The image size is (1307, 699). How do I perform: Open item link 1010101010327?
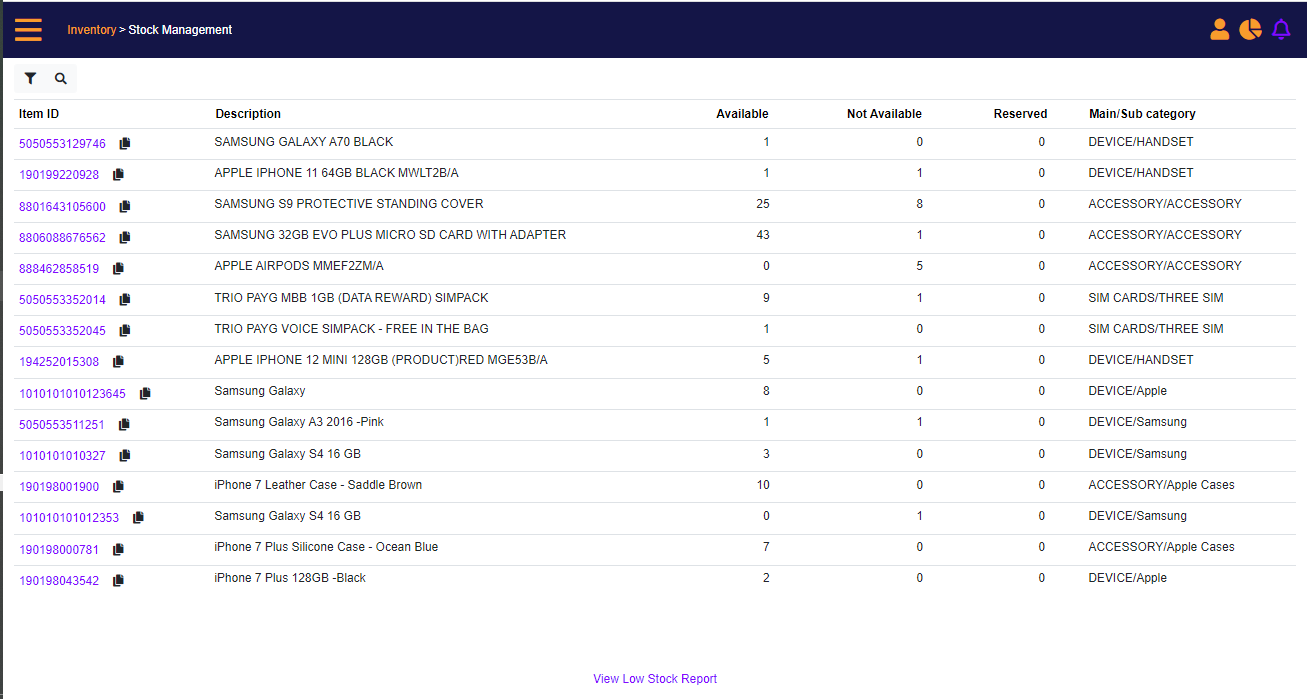62,456
